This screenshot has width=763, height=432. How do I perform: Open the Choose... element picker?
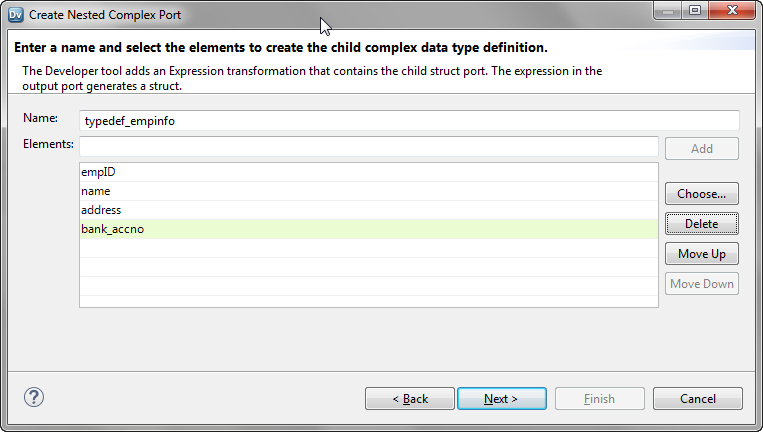pos(702,194)
